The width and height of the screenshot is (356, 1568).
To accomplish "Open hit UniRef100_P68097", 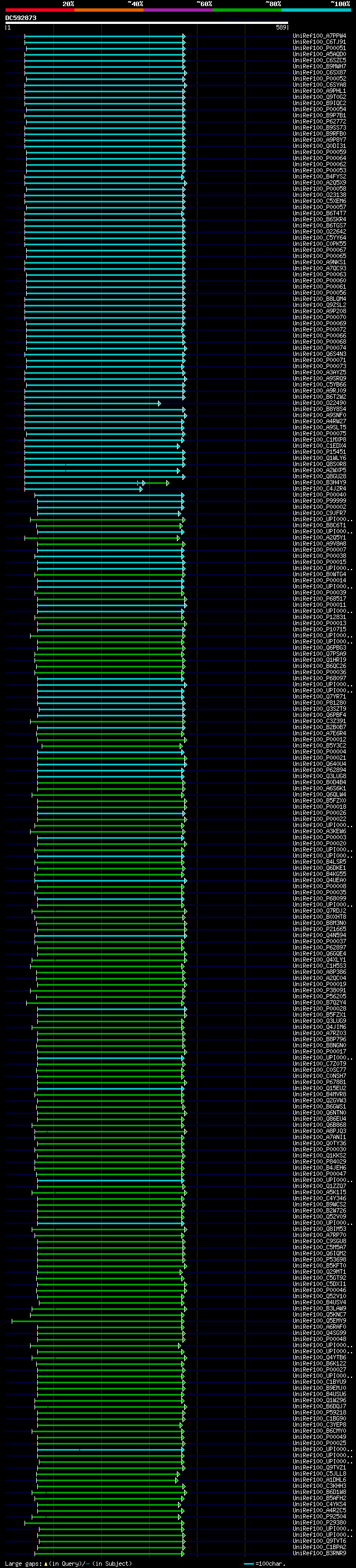I will pos(319,678).
